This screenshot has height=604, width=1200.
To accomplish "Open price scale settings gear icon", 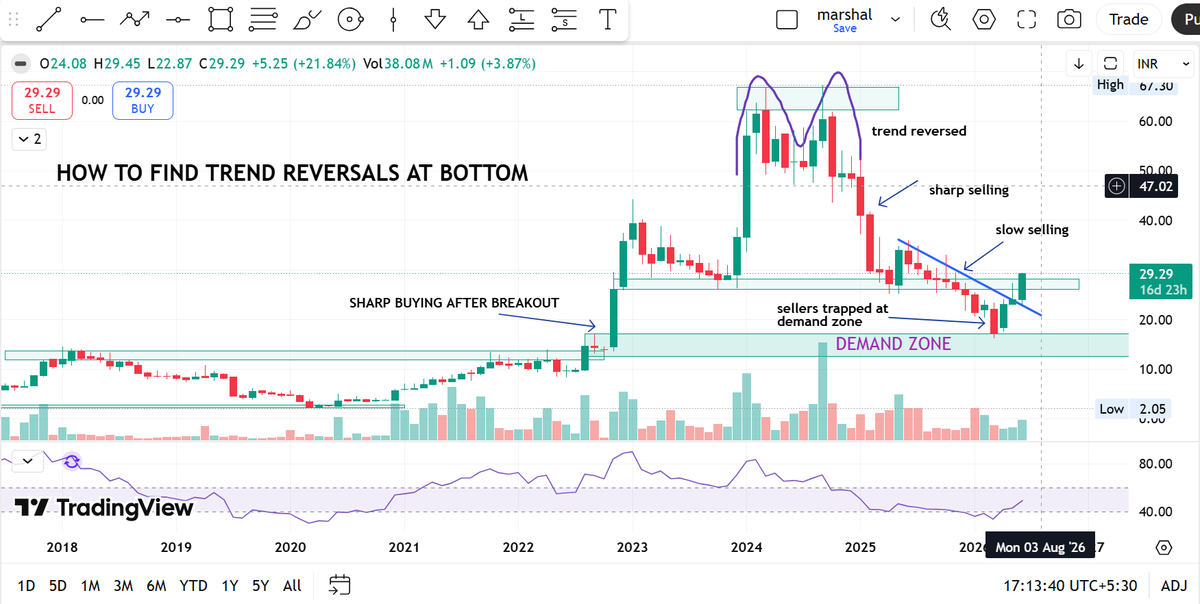I will tap(1163, 547).
